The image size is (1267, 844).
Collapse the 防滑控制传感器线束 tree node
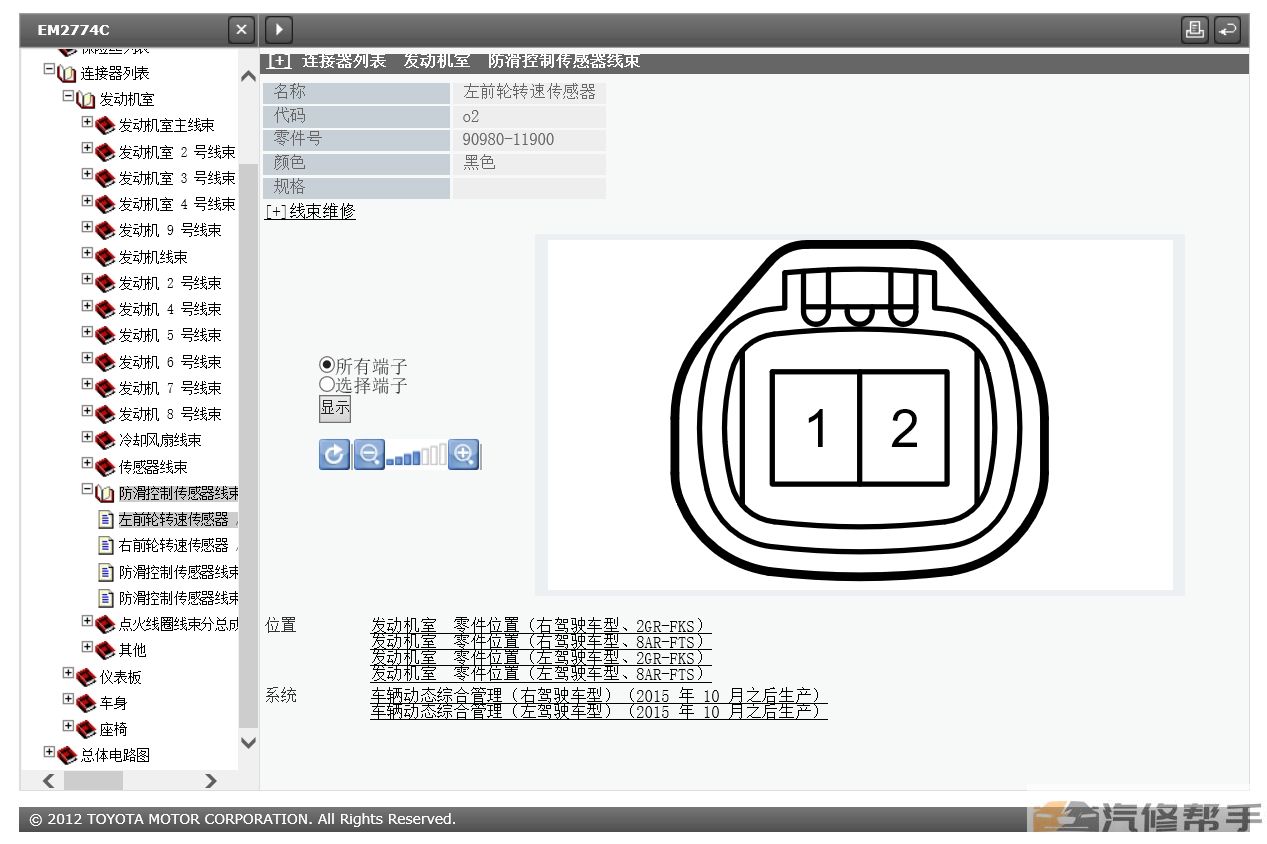click(87, 490)
